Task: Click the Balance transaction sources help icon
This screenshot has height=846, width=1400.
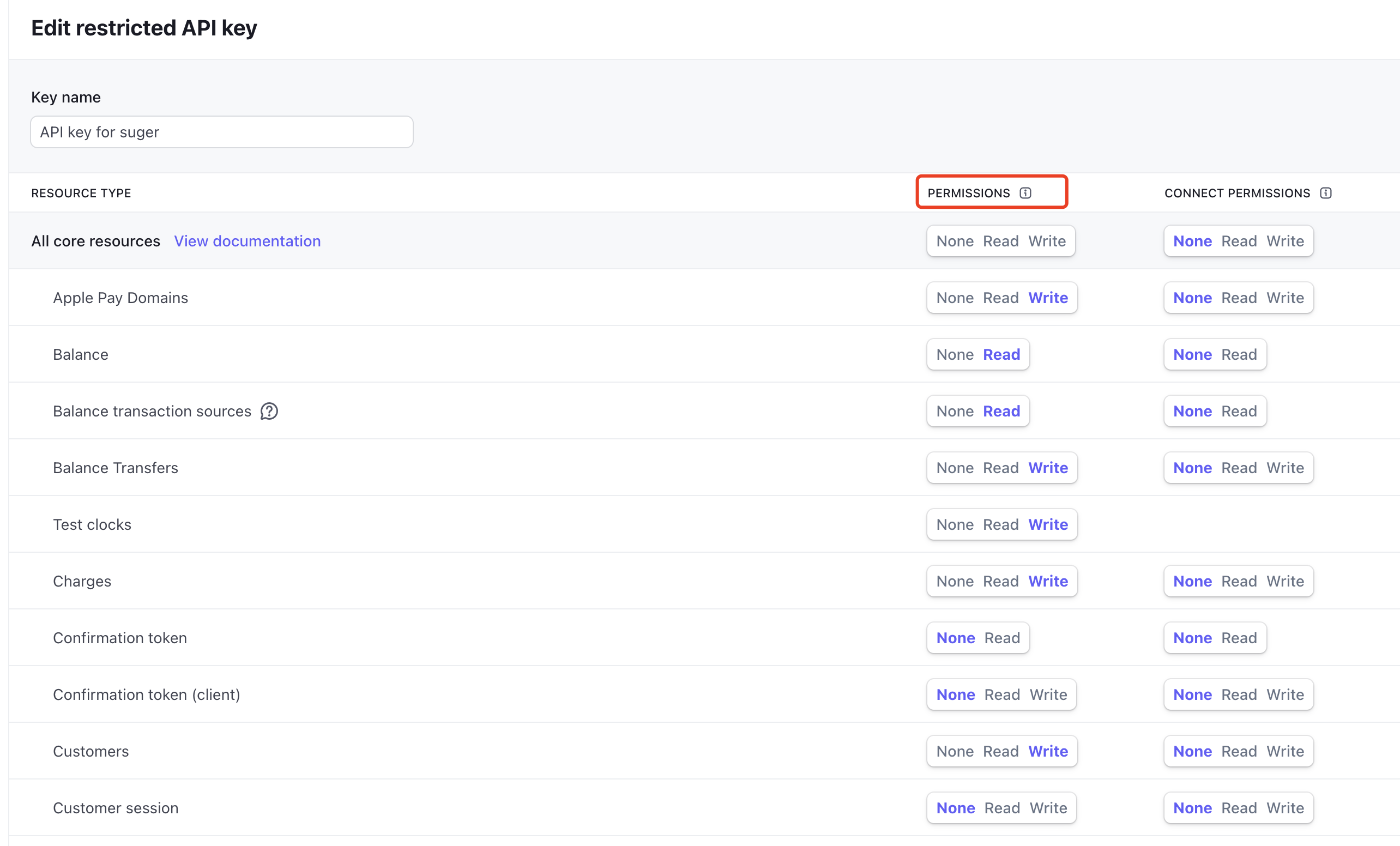Action: click(269, 411)
